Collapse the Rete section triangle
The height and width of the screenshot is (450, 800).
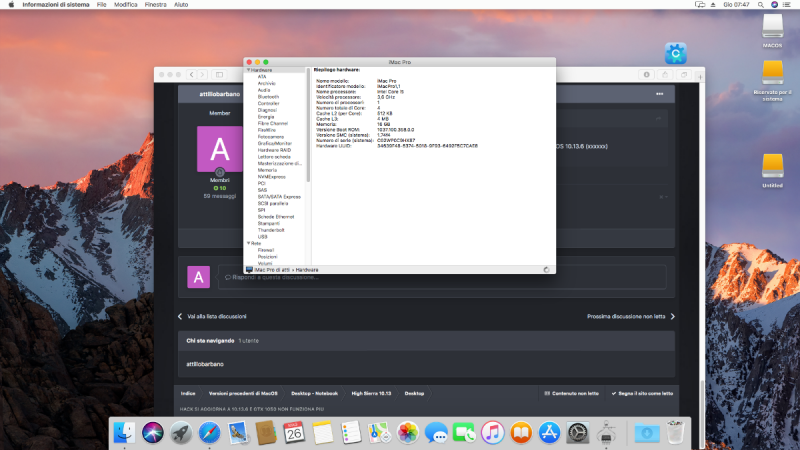click(248, 243)
